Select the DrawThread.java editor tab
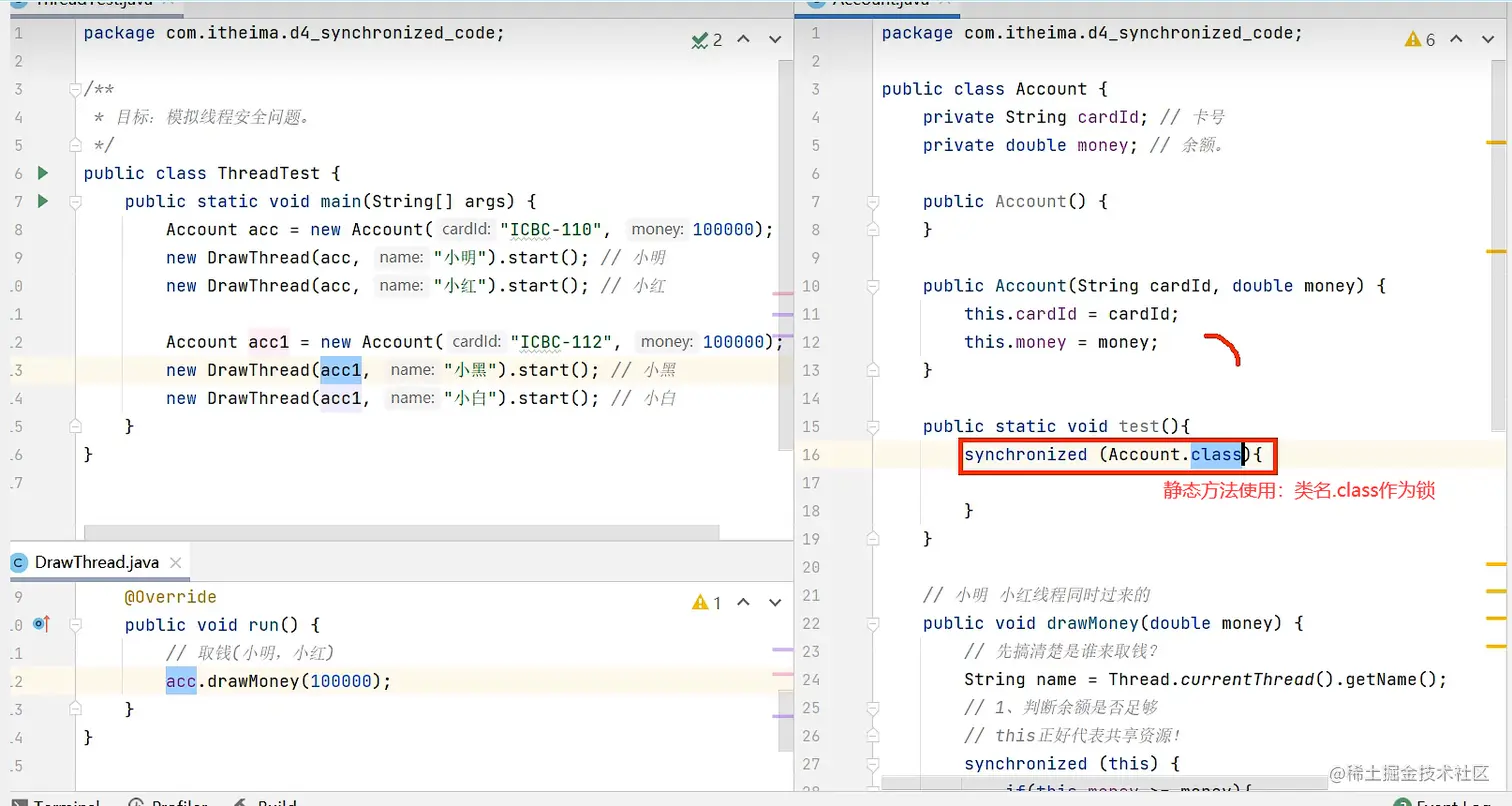The image size is (1512, 806). 96,562
